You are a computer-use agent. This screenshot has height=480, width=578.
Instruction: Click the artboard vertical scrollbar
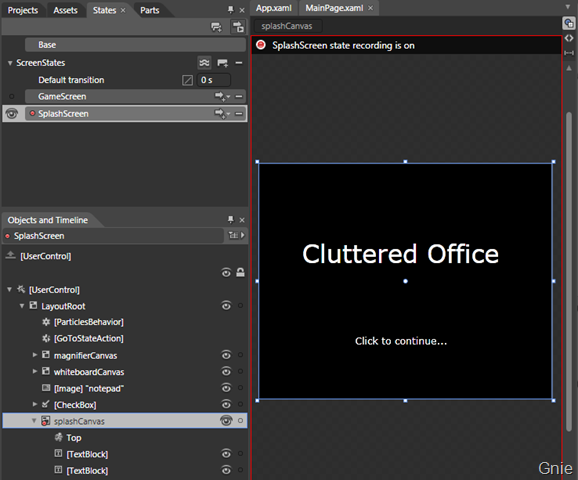tap(569, 271)
